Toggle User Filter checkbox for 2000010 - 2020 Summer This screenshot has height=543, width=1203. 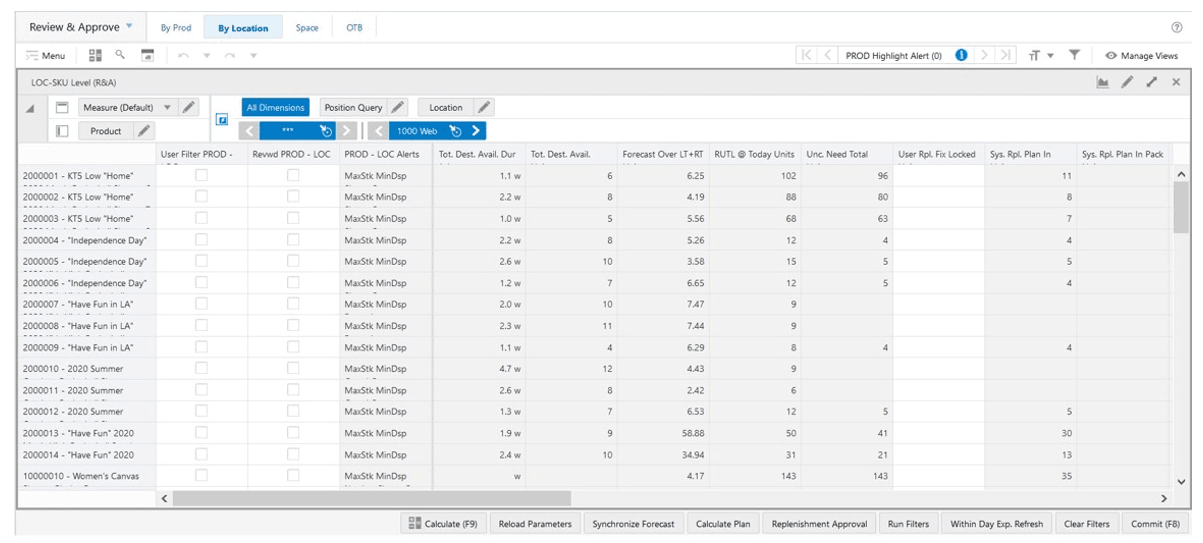tap(201, 369)
